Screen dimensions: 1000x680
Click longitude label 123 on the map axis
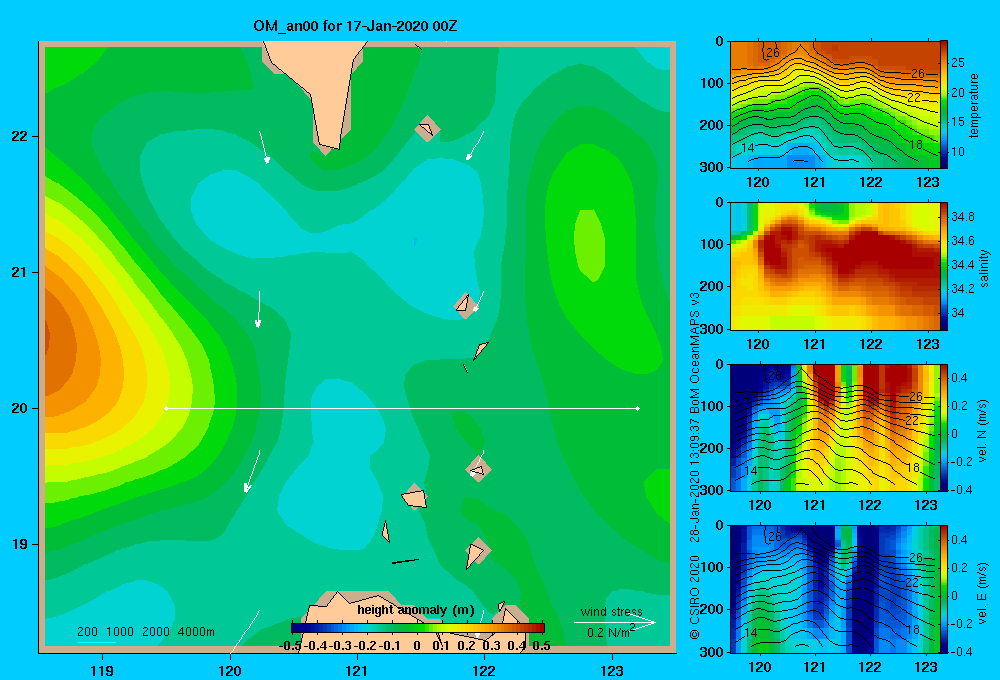(x=612, y=670)
